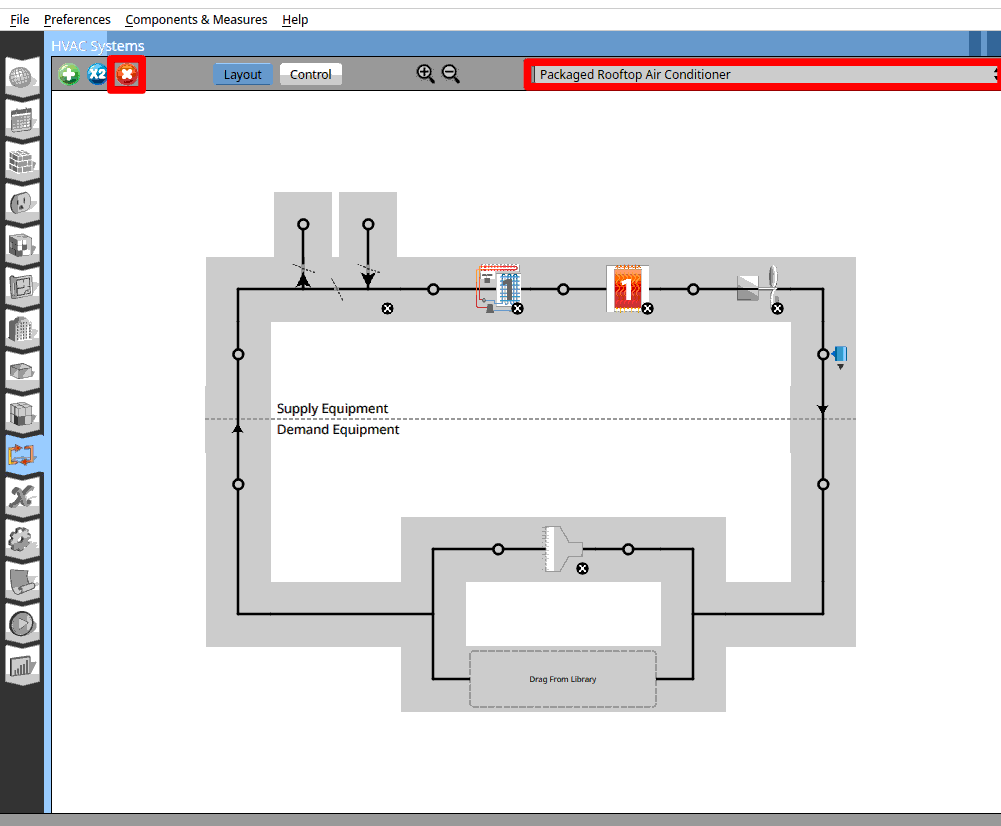
Task: Switch to Control view
Action: click(310, 75)
